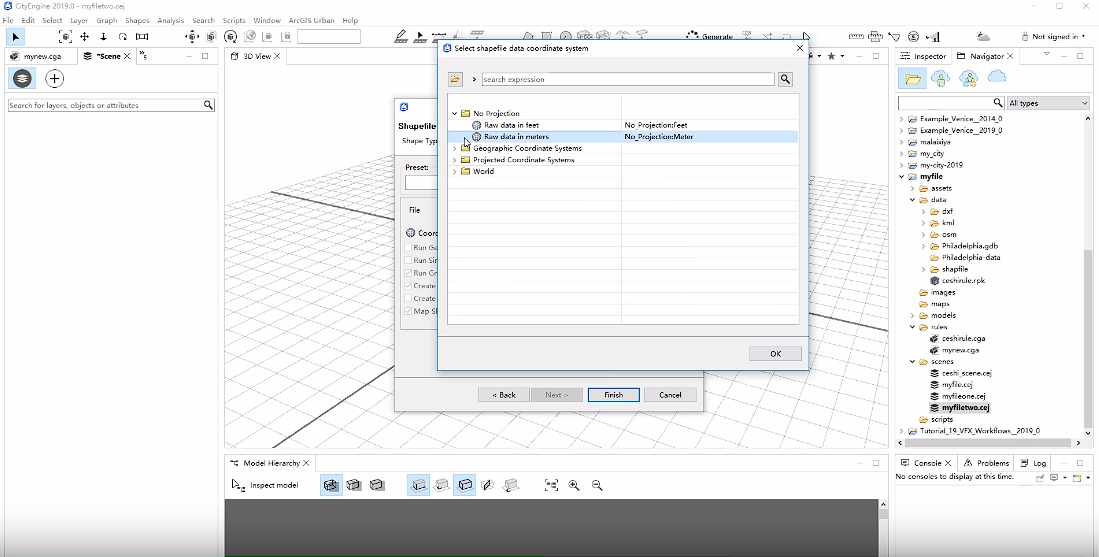Select the local workspace folder icon in Navigator
This screenshot has height=557, width=1099.
click(912, 78)
